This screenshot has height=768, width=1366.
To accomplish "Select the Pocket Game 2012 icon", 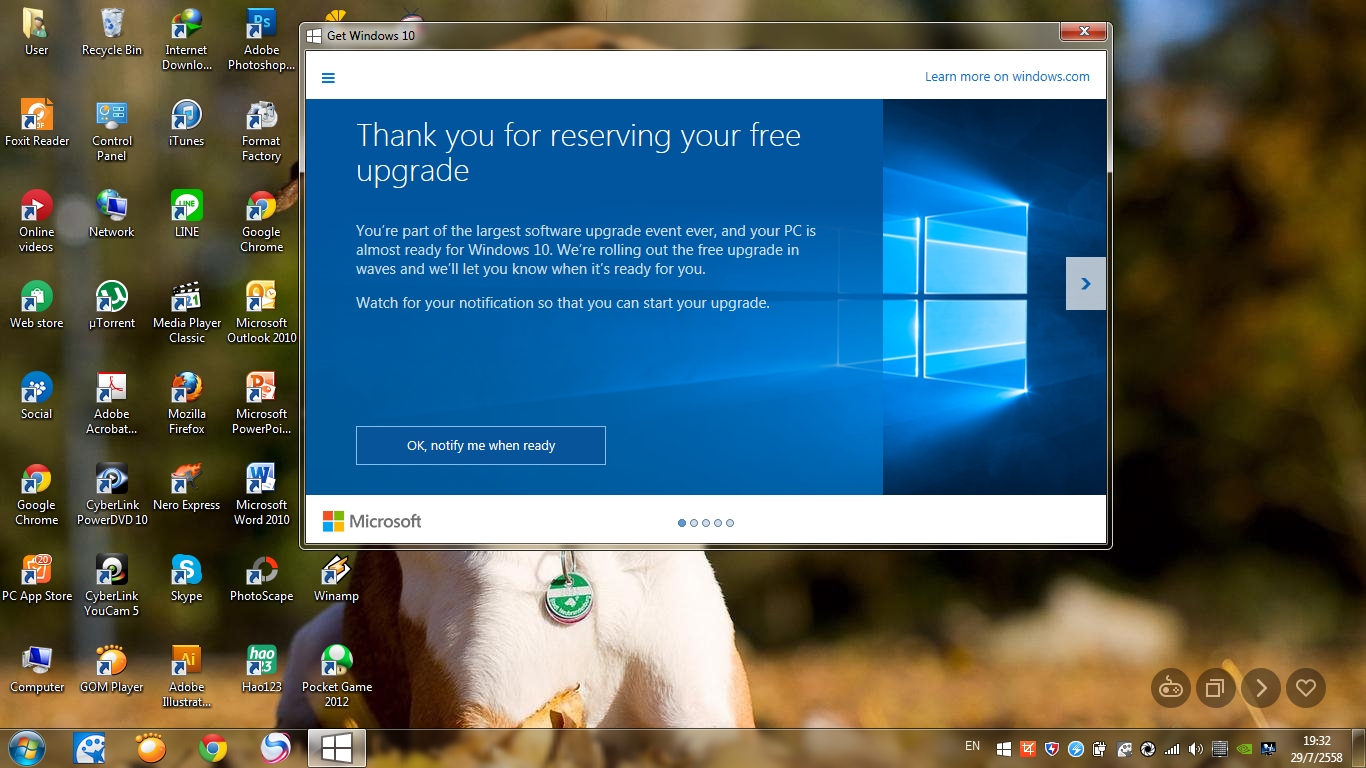I will pos(336,676).
